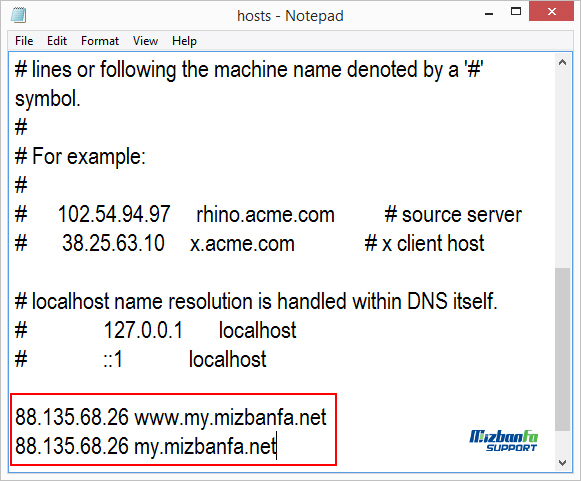This screenshot has width=581, height=481.
Task: Click the empty scrollbar track above the thumb
Action: pyautogui.click(x=562, y=169)
